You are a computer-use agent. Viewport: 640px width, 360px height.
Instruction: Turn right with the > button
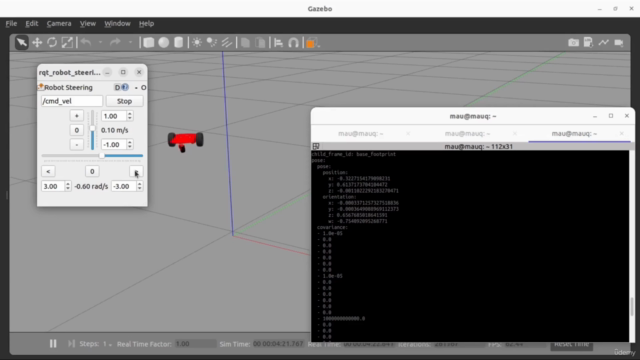click(136, 171)
